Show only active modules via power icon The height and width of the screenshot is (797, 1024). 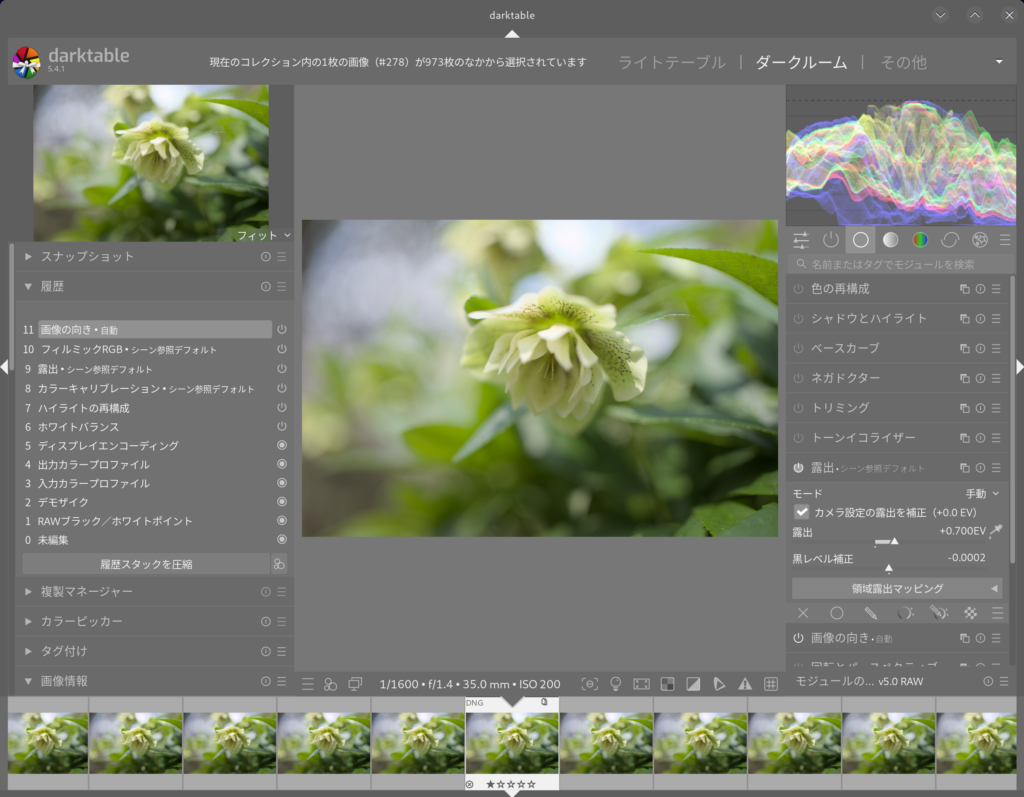830,240
